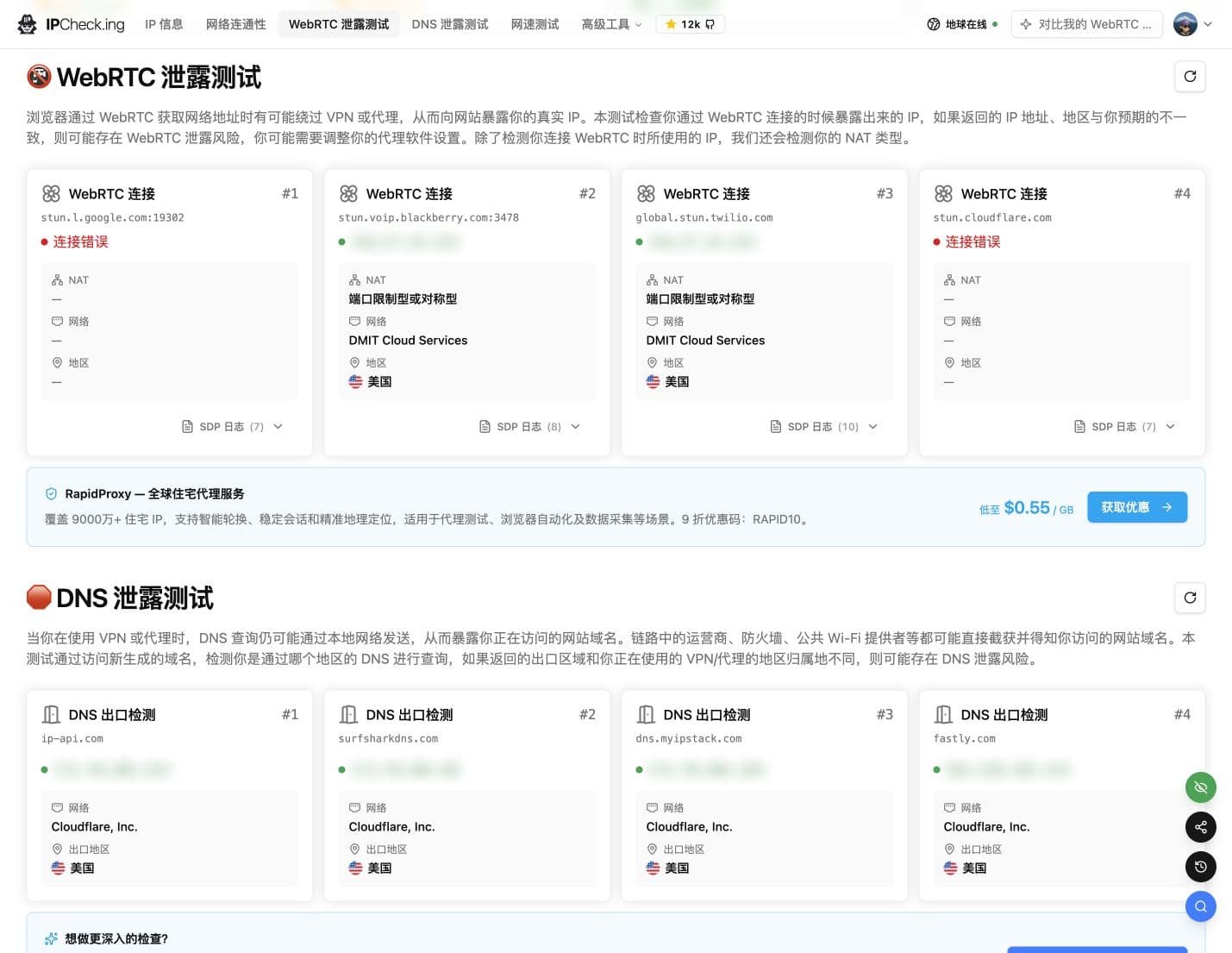Viewport: 1232px width, 953px height.
Task: Switch to 网络连通性 tab
Action: pyautogui.click(x=235, y=24)
